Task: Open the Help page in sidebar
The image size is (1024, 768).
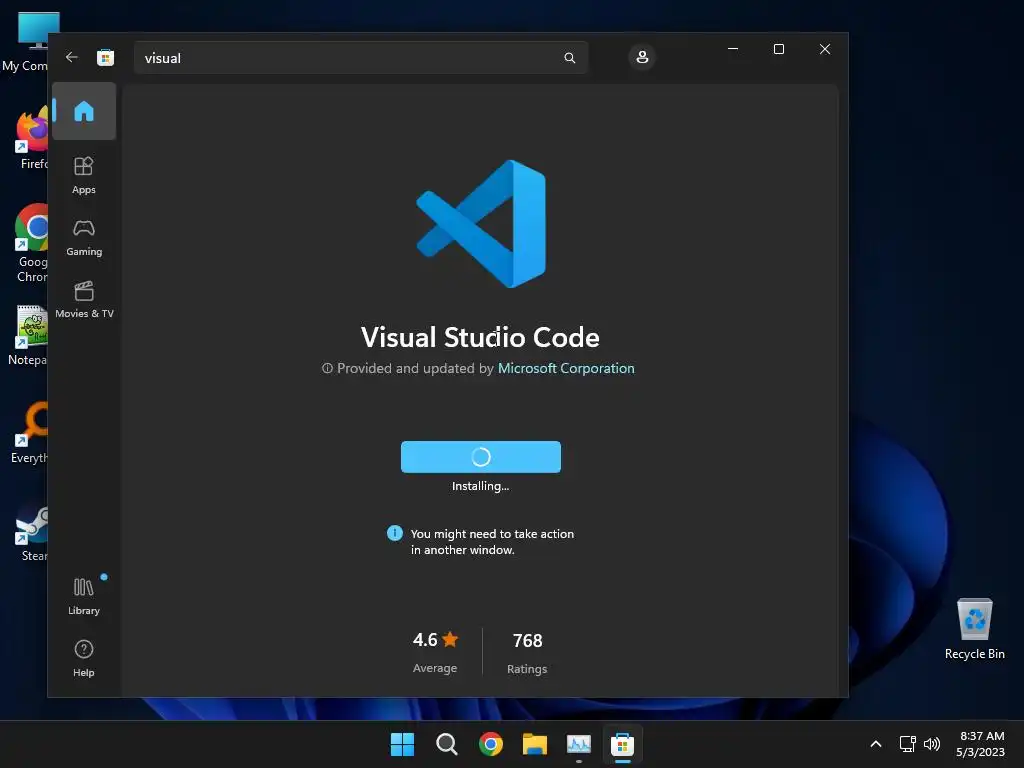Action: 84,658
